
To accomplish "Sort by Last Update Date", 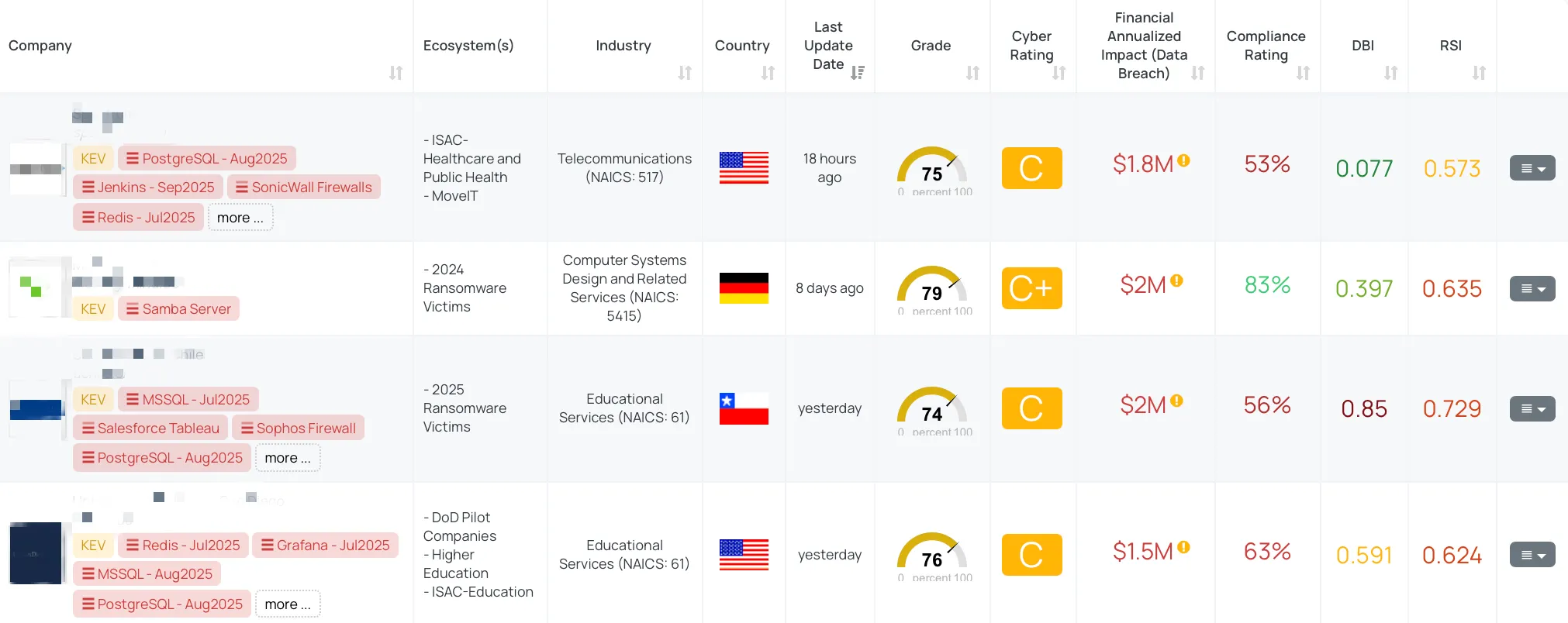I will pos(858,73).
